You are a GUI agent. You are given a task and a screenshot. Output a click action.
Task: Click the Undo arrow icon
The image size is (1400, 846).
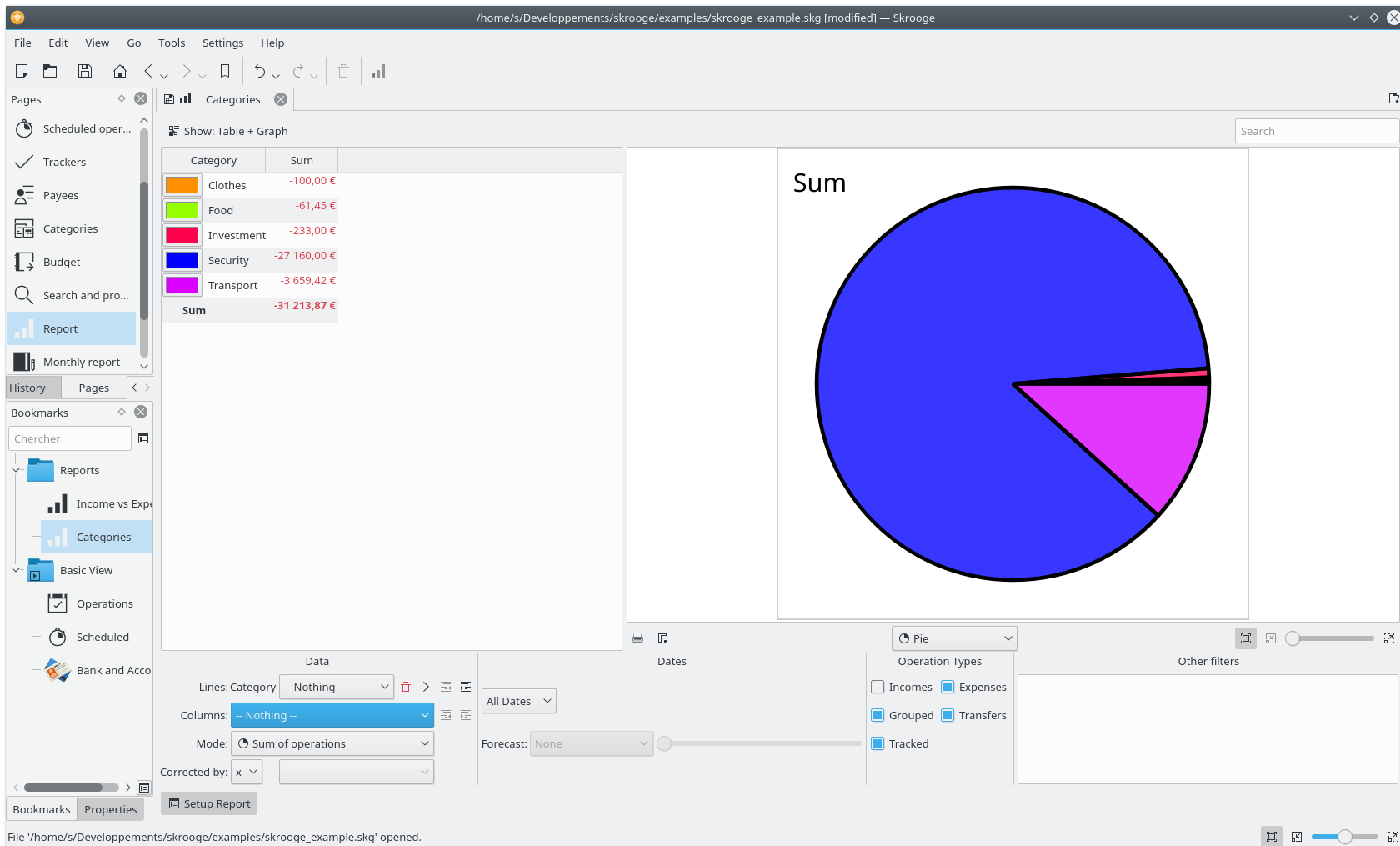pyautogui.click(x=260, y=72)
